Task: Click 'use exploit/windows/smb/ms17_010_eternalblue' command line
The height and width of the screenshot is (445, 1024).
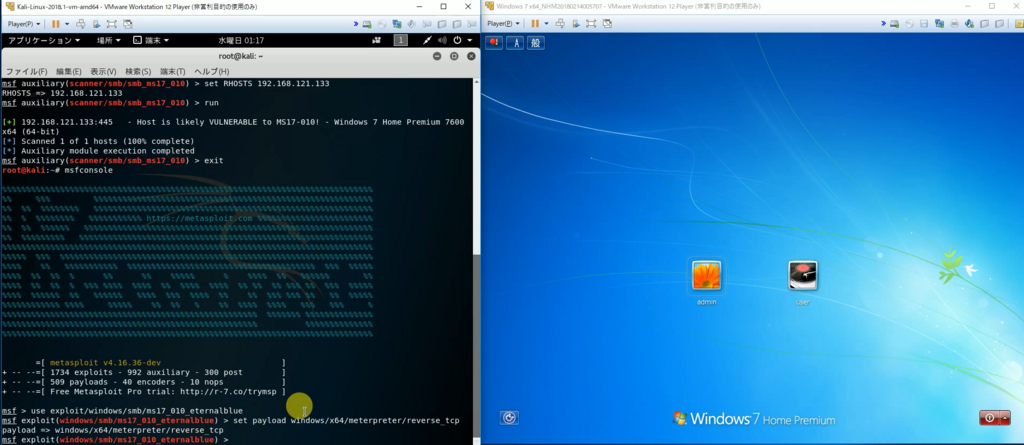Action: tap(122, 410)
